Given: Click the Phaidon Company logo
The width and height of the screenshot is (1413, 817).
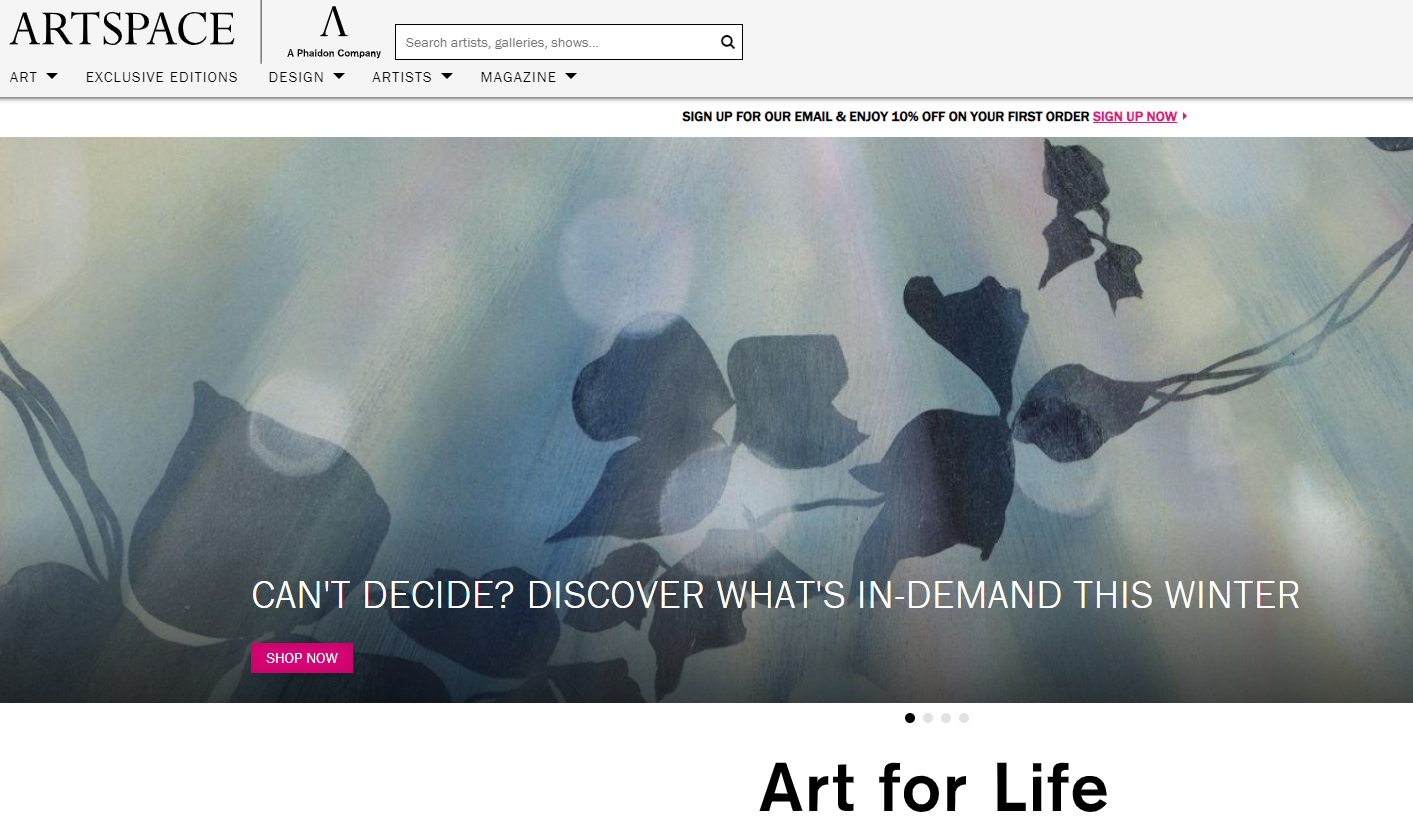Looking at the screenshot, I should [334, 33].
